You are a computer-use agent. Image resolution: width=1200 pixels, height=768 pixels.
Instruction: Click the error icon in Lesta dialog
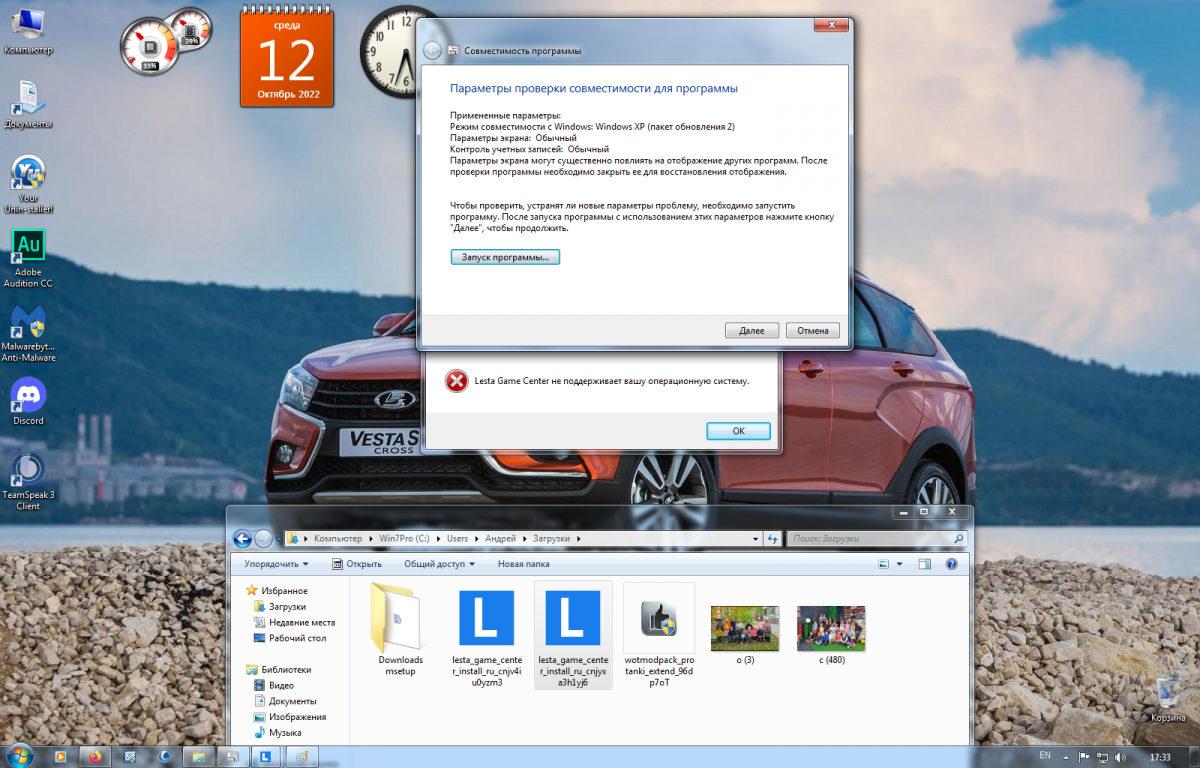point(456,381)
